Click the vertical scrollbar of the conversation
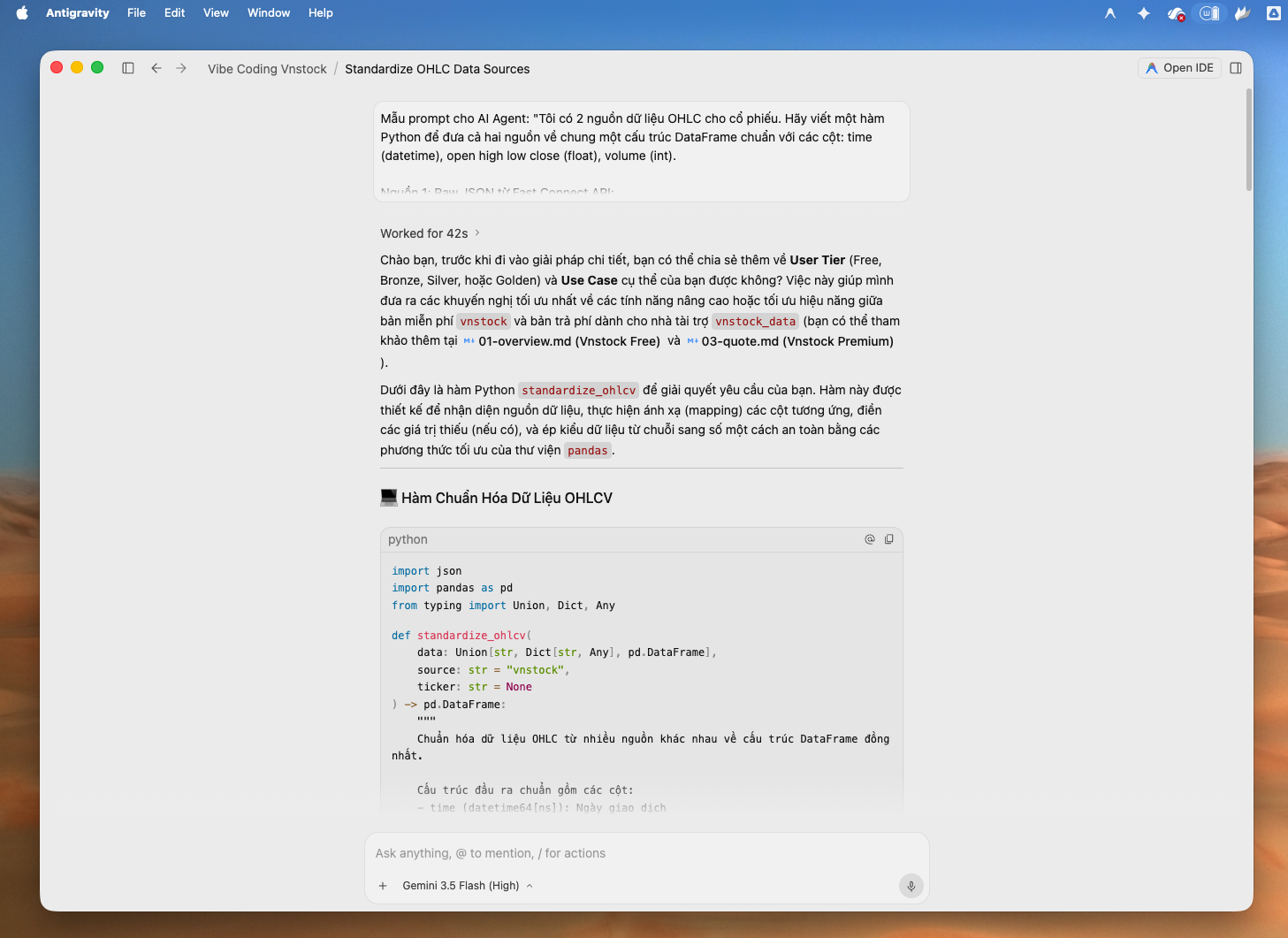The width and height of the screenshot is (1288, 938). 1249,139
